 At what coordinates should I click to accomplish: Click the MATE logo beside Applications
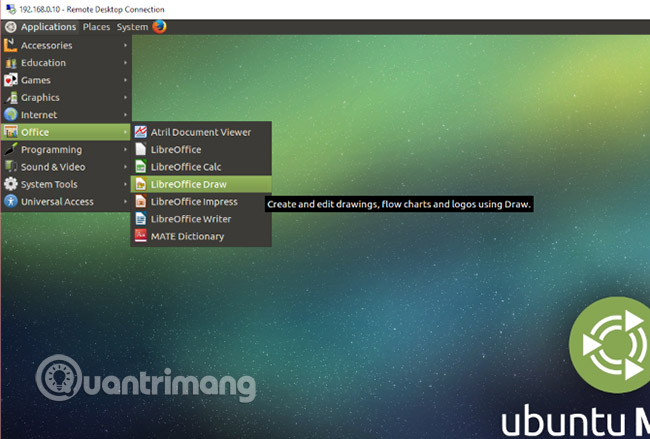11,27
